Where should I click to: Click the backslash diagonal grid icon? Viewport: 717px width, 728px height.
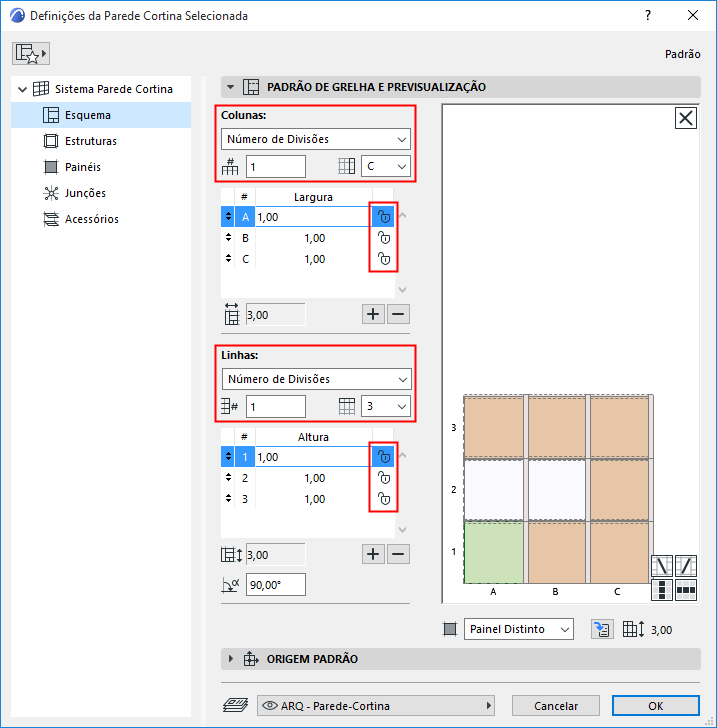tap(662, 566)
